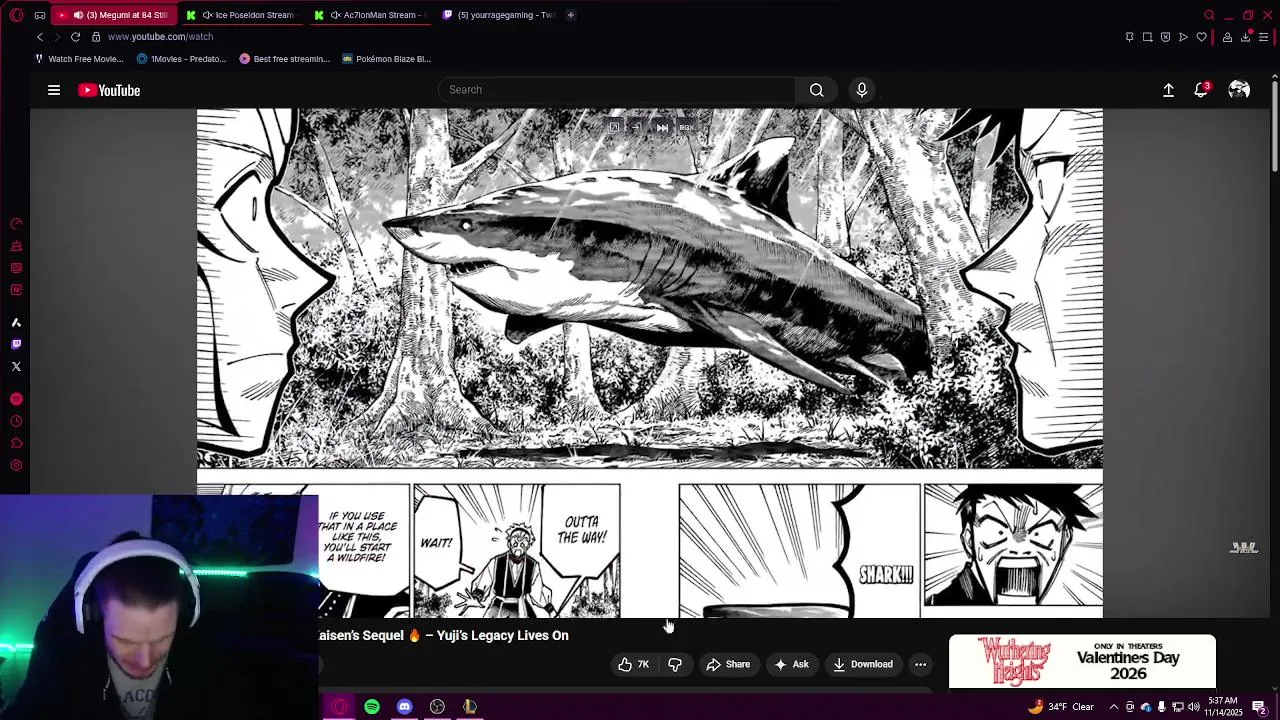Click the YouTube search magnifier button

(817, 90)
